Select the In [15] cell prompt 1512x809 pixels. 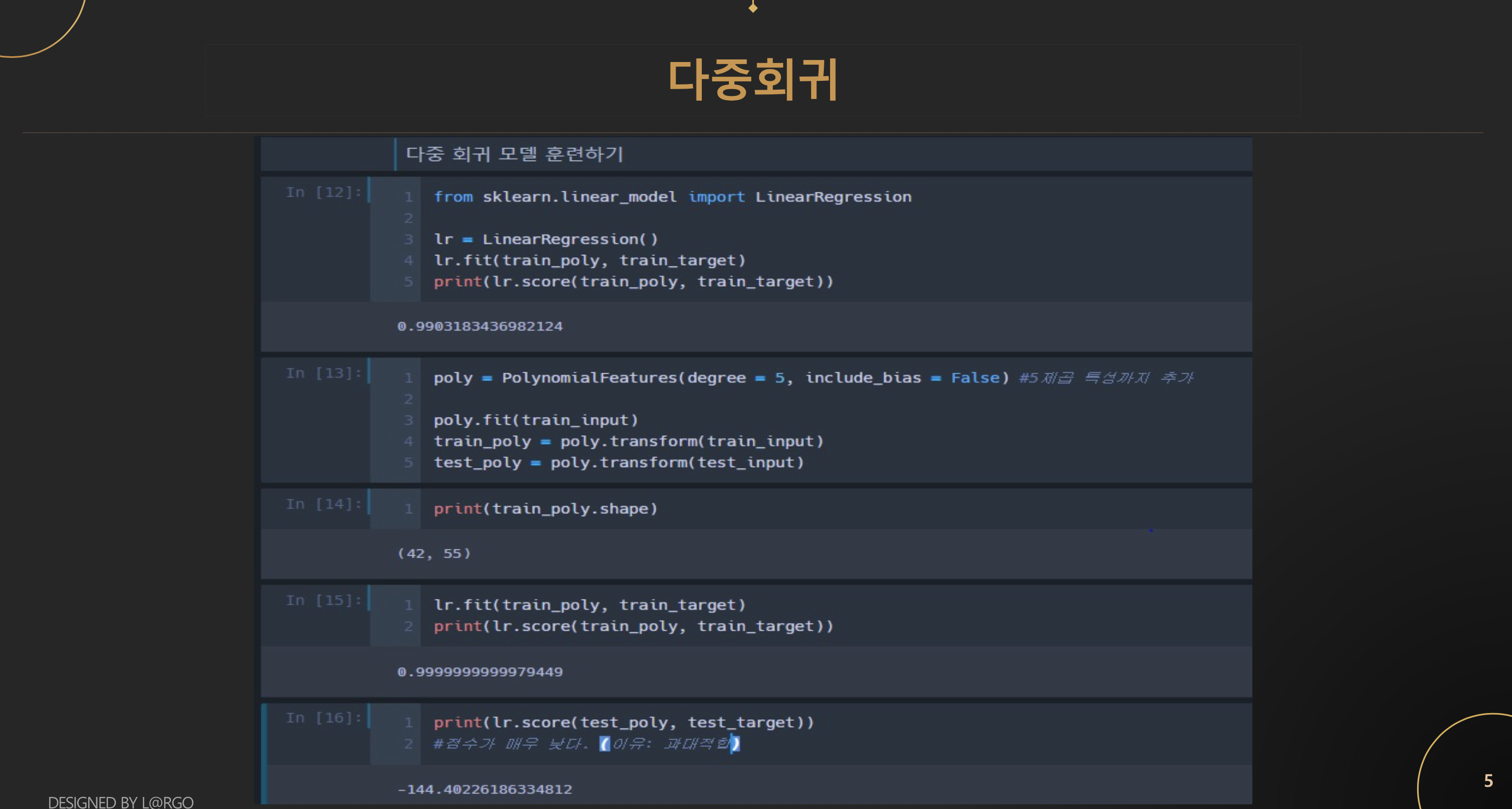[323, 600]
